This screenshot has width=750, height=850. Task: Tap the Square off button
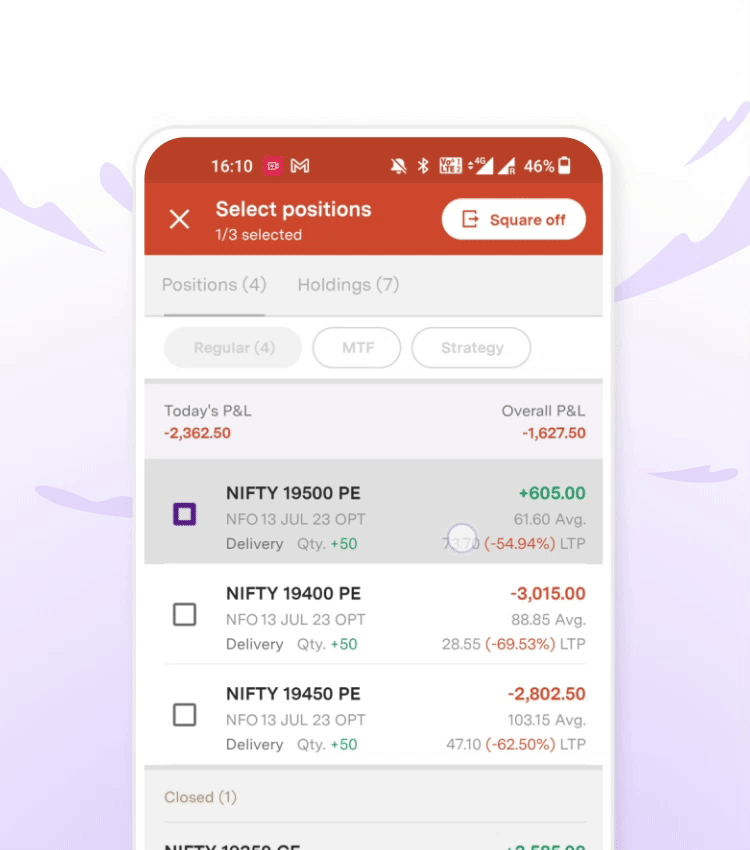pos(513,220)
